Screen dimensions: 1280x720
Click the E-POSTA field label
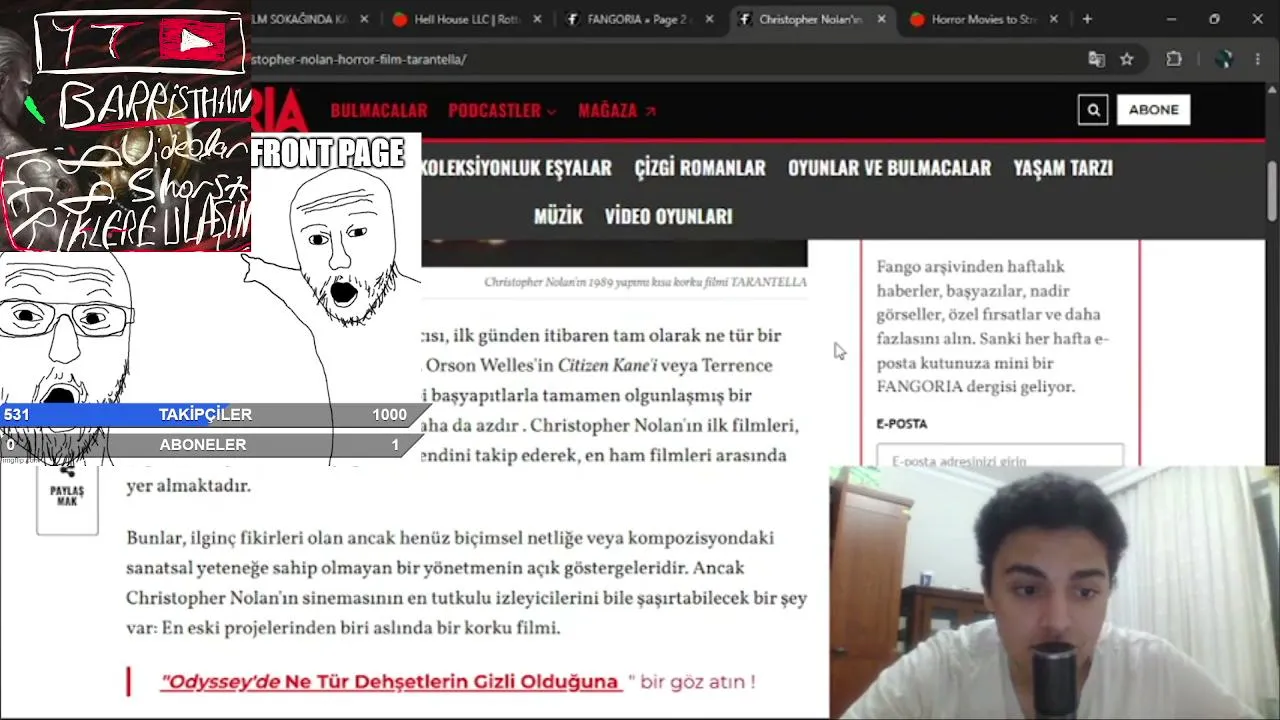902,424
